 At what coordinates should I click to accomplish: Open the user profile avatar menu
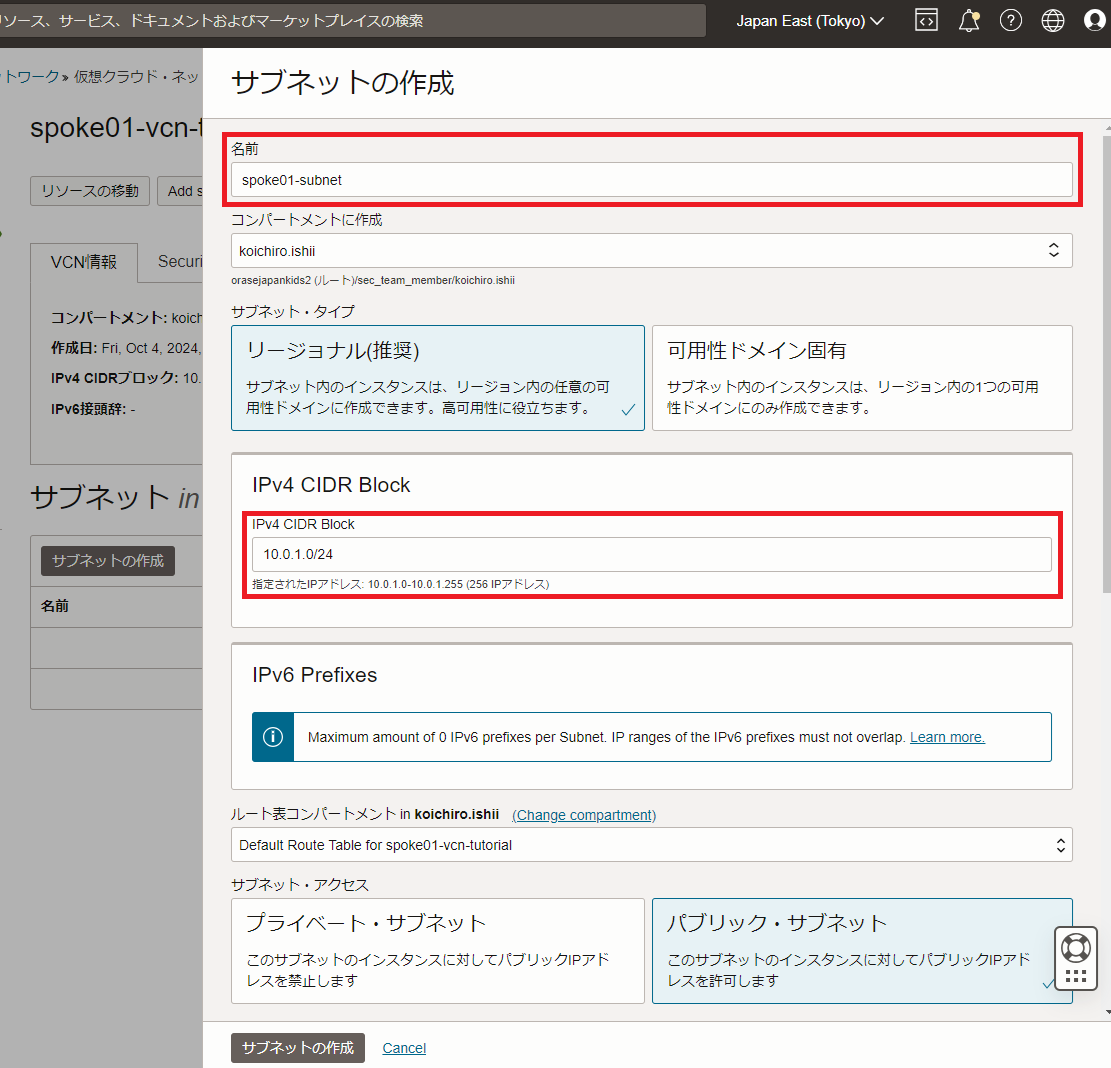click(x=1094, y=19)
